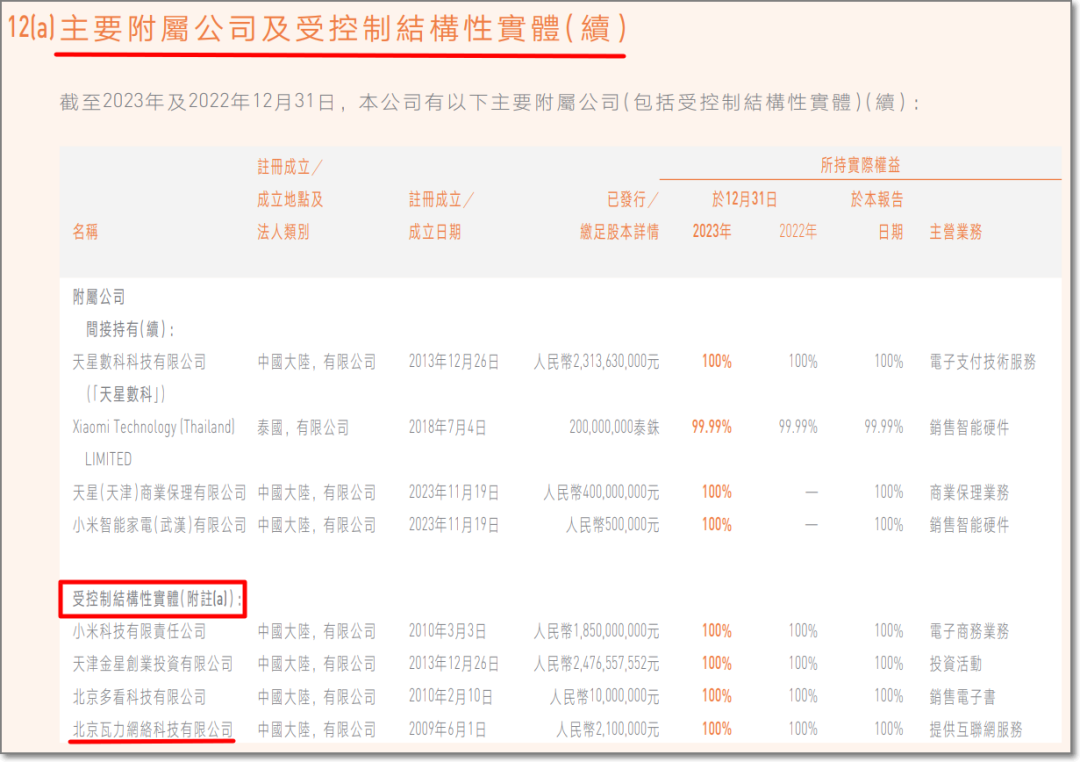The width and height of the screenshot is (1080, 762).
Task: Select company 小米科技有限責任公司
Action: pos(140,631)
